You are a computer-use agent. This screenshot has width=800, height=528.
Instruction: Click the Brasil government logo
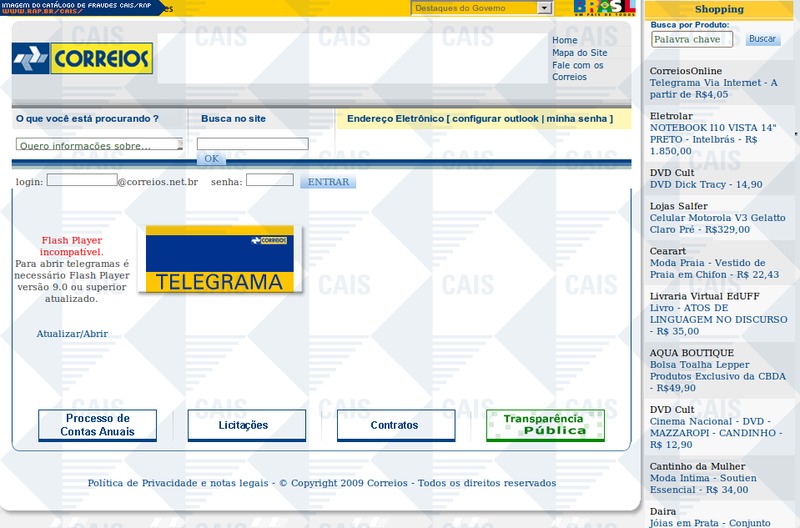pyautogui.click(x=604, y=8)
